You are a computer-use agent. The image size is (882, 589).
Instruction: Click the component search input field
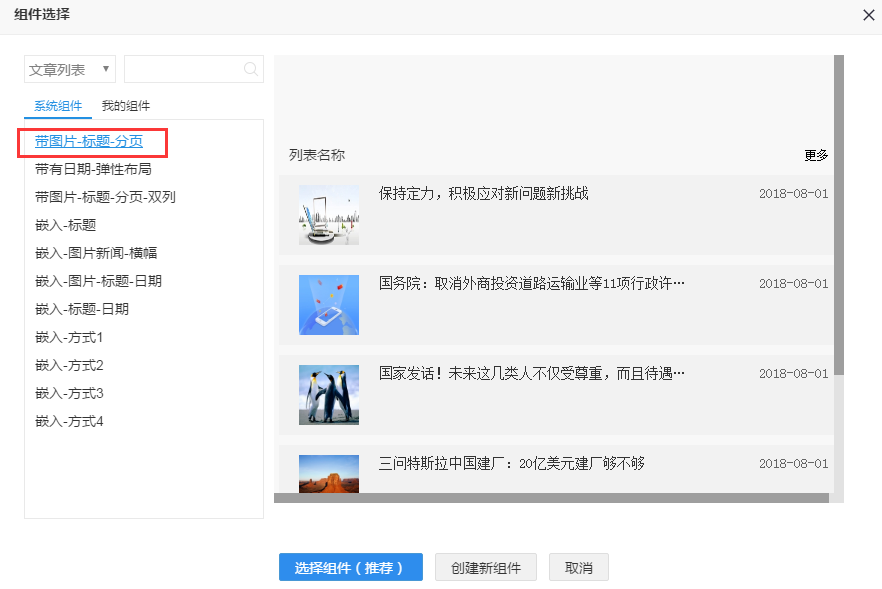(183, 69)
